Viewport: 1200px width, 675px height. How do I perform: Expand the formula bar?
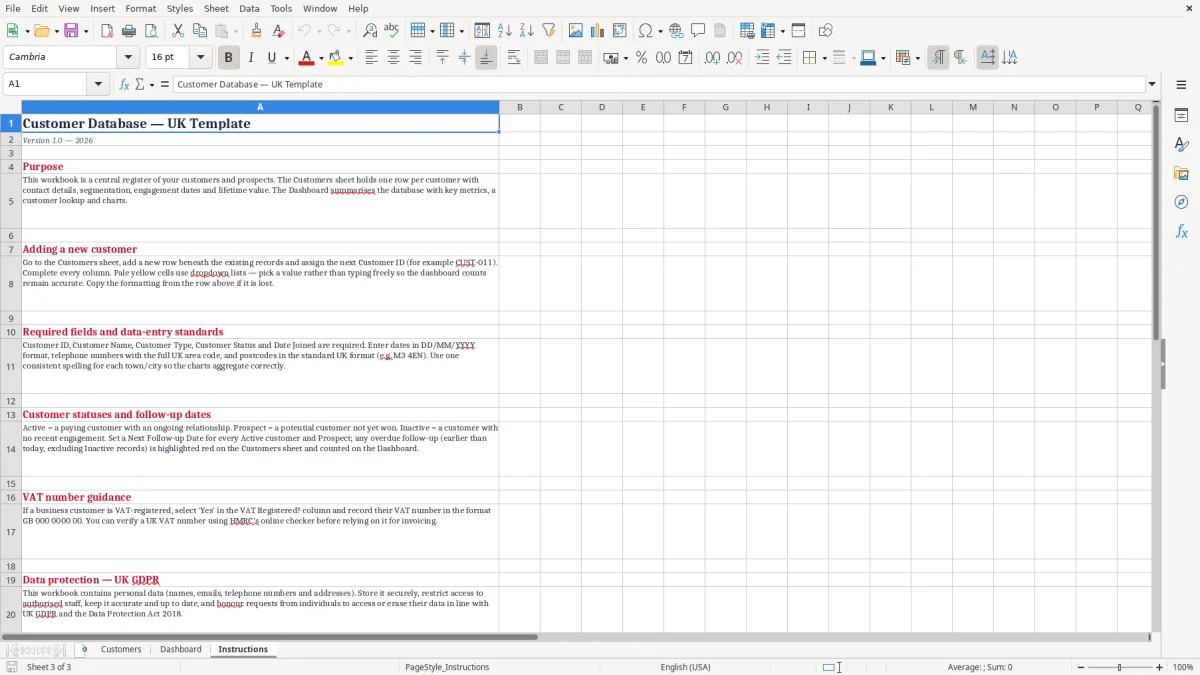click(x=1152, y=84)
